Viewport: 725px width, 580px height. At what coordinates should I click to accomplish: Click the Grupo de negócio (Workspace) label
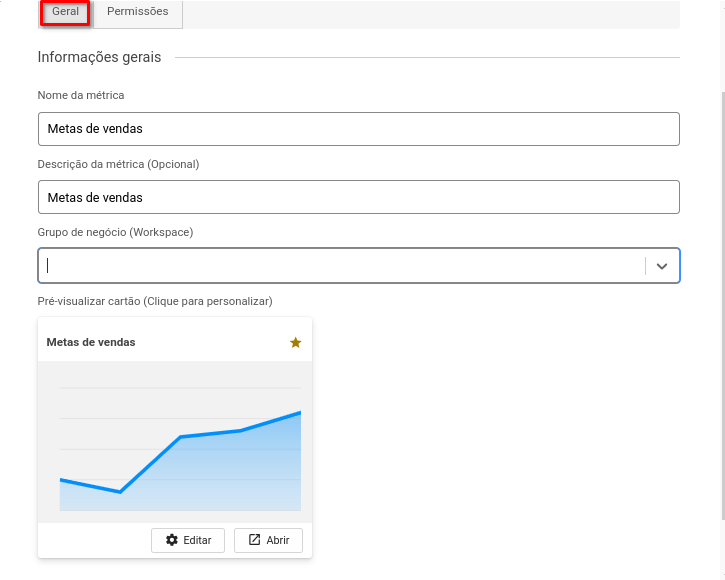(115, 232)
